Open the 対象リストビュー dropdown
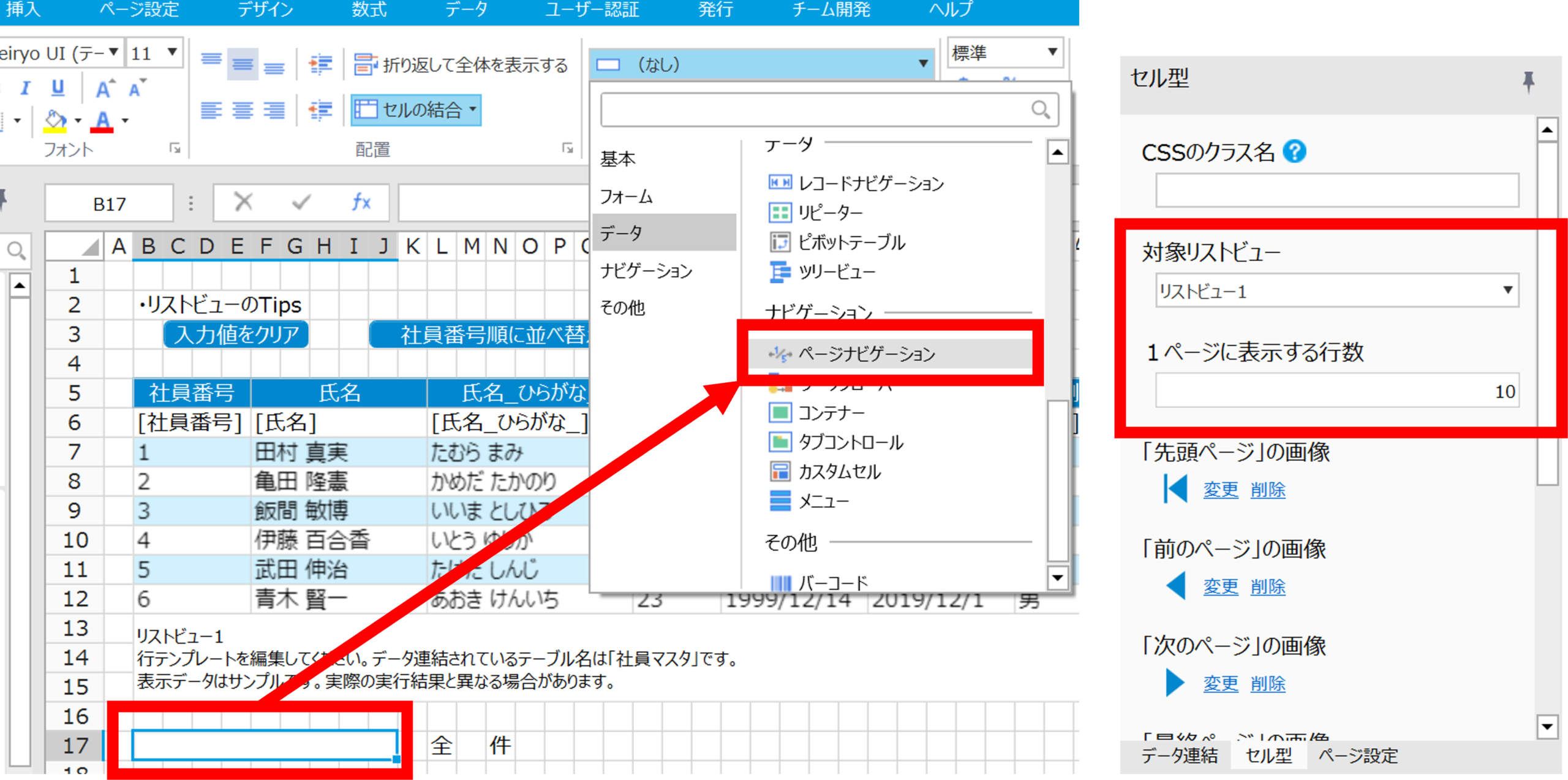The width and height of the screenshot is (1568, 780). pos(1507,290)
